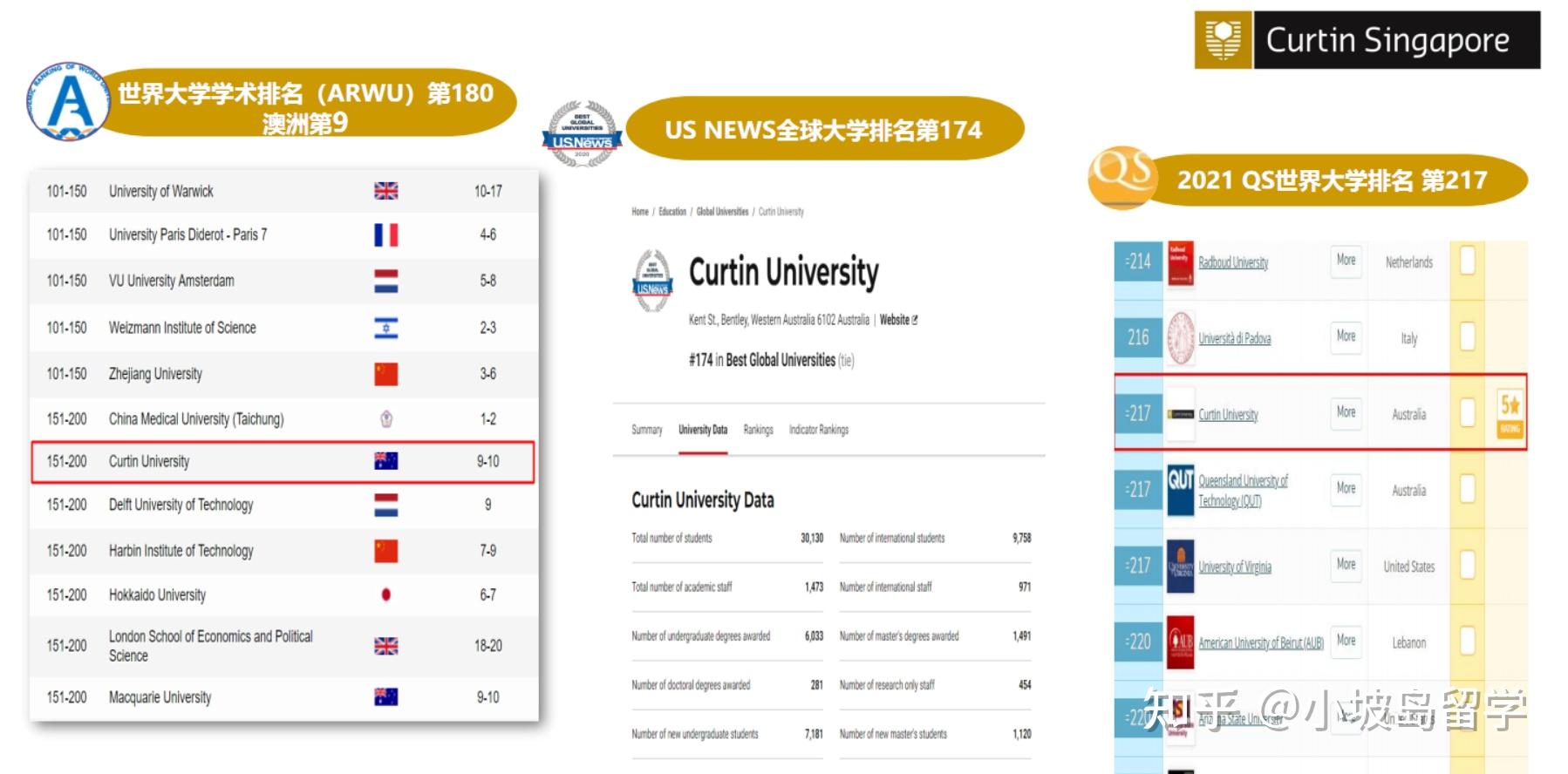The width and height of the screenshot is (1568, 774).
Task: Click the Delft University of Technology name
Action: (x=181, y=505)
